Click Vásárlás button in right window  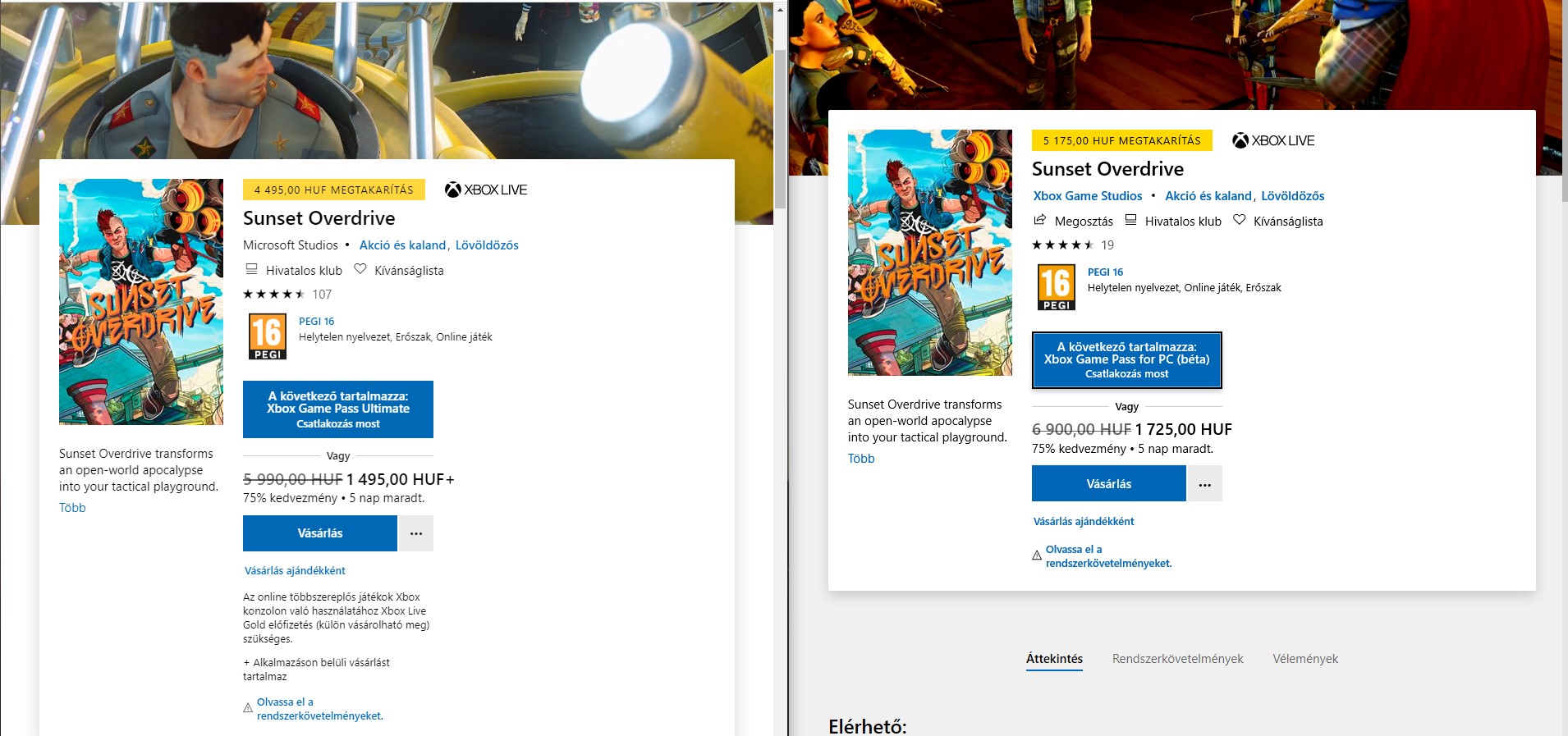click(x=1109, y=484)
